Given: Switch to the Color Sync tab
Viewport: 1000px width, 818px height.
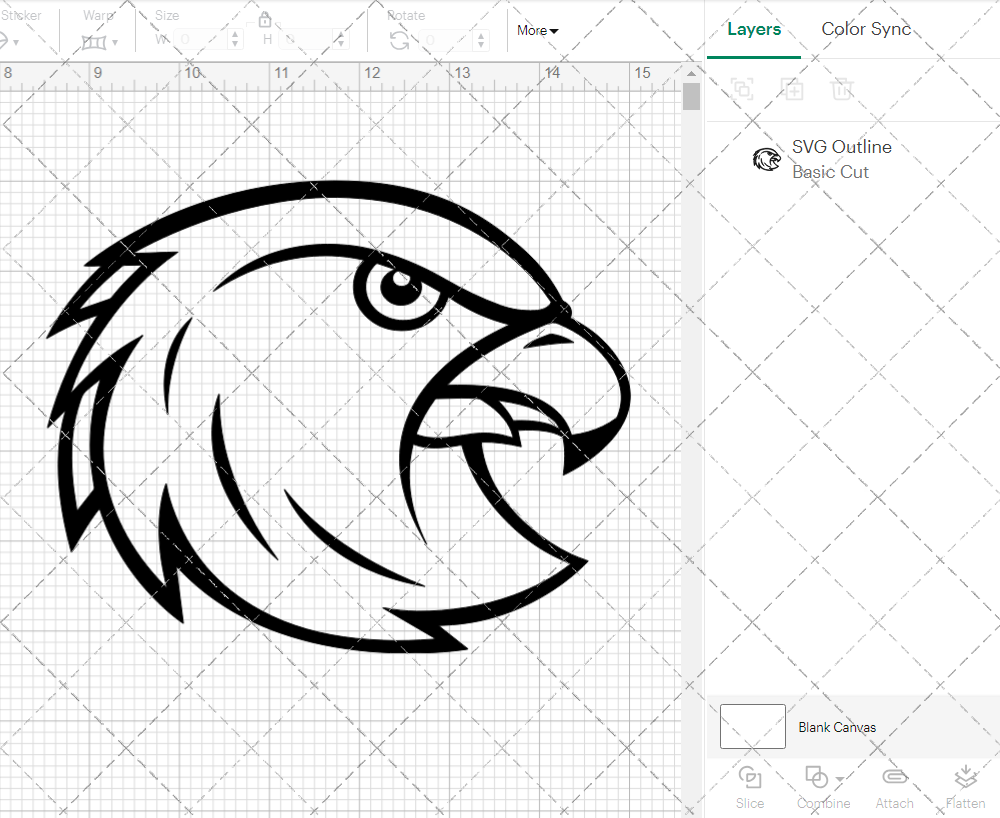Looking at the screenshot, I should click(x=866, y=29).
